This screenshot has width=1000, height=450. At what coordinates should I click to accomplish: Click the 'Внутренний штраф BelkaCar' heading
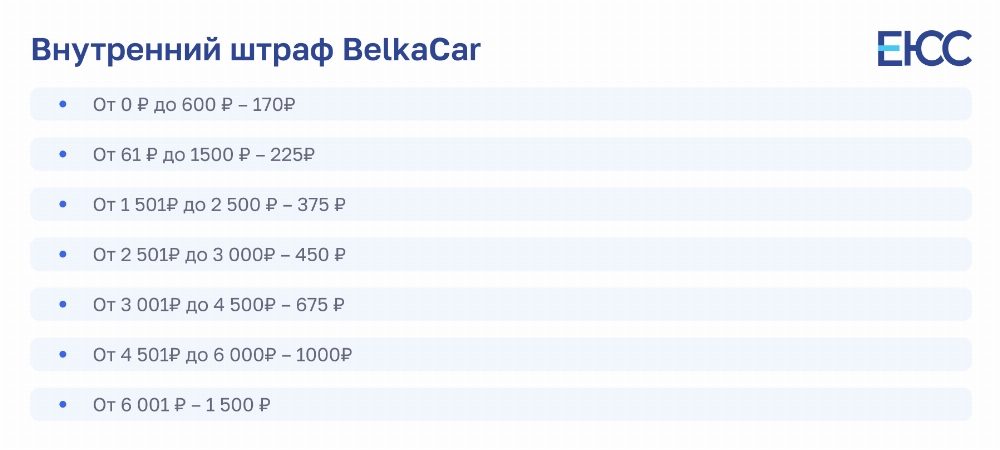coord(256,50)
